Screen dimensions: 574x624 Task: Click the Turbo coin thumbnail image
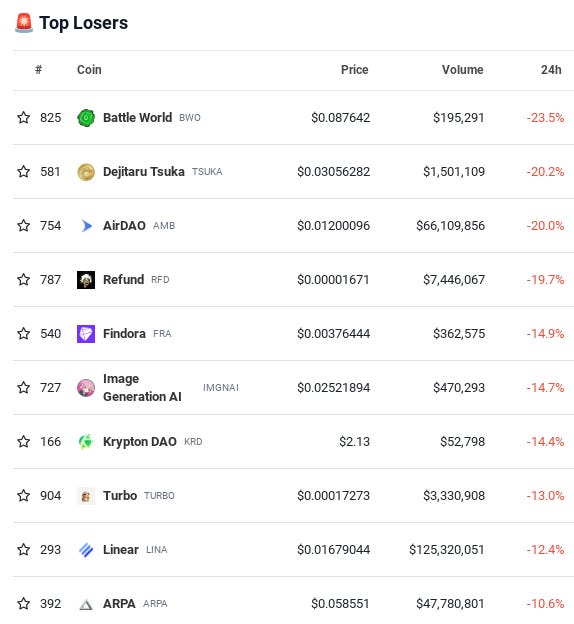[x=86, y=496]
